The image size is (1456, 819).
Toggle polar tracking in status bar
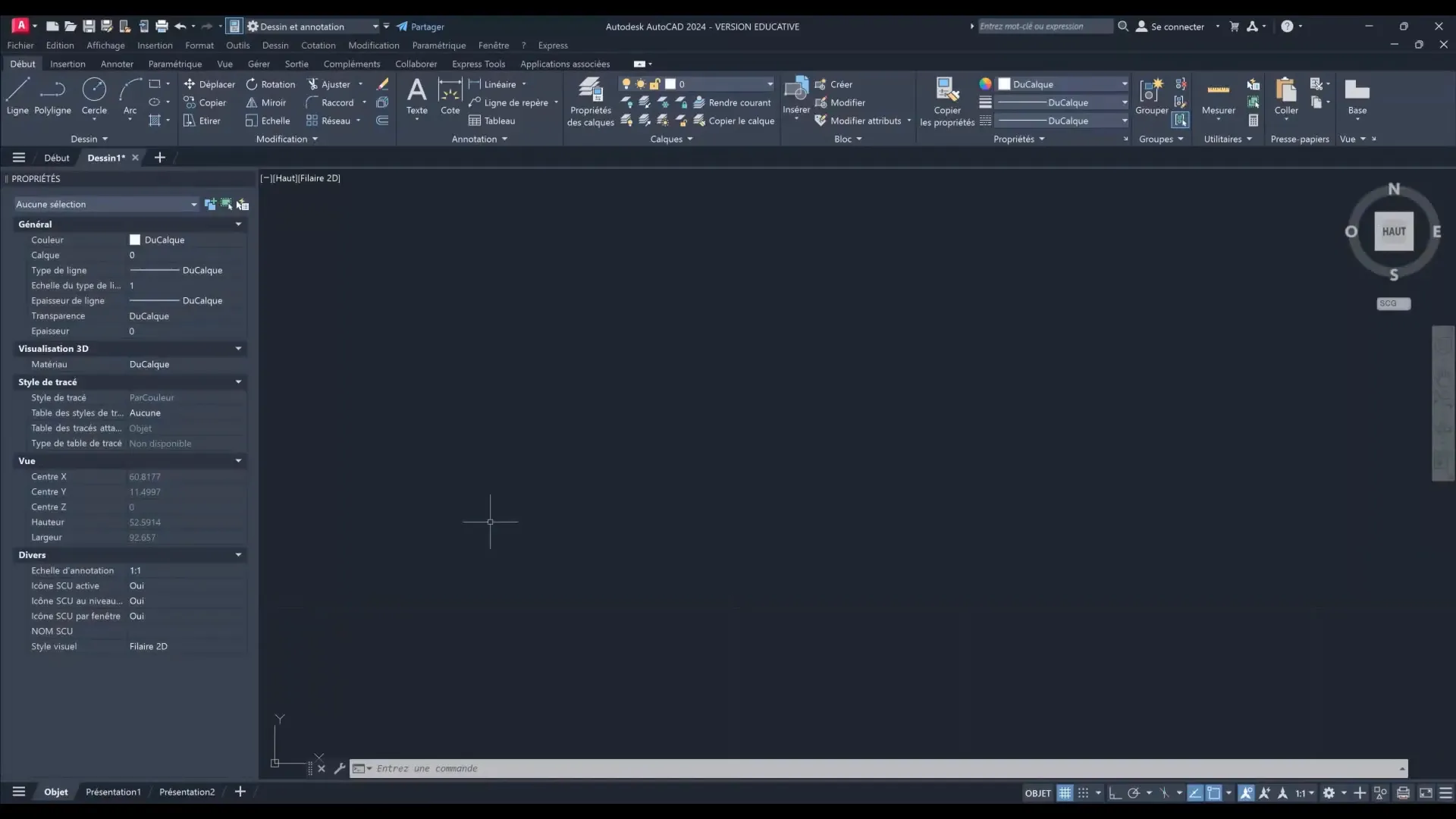[x=1134, y=792]
